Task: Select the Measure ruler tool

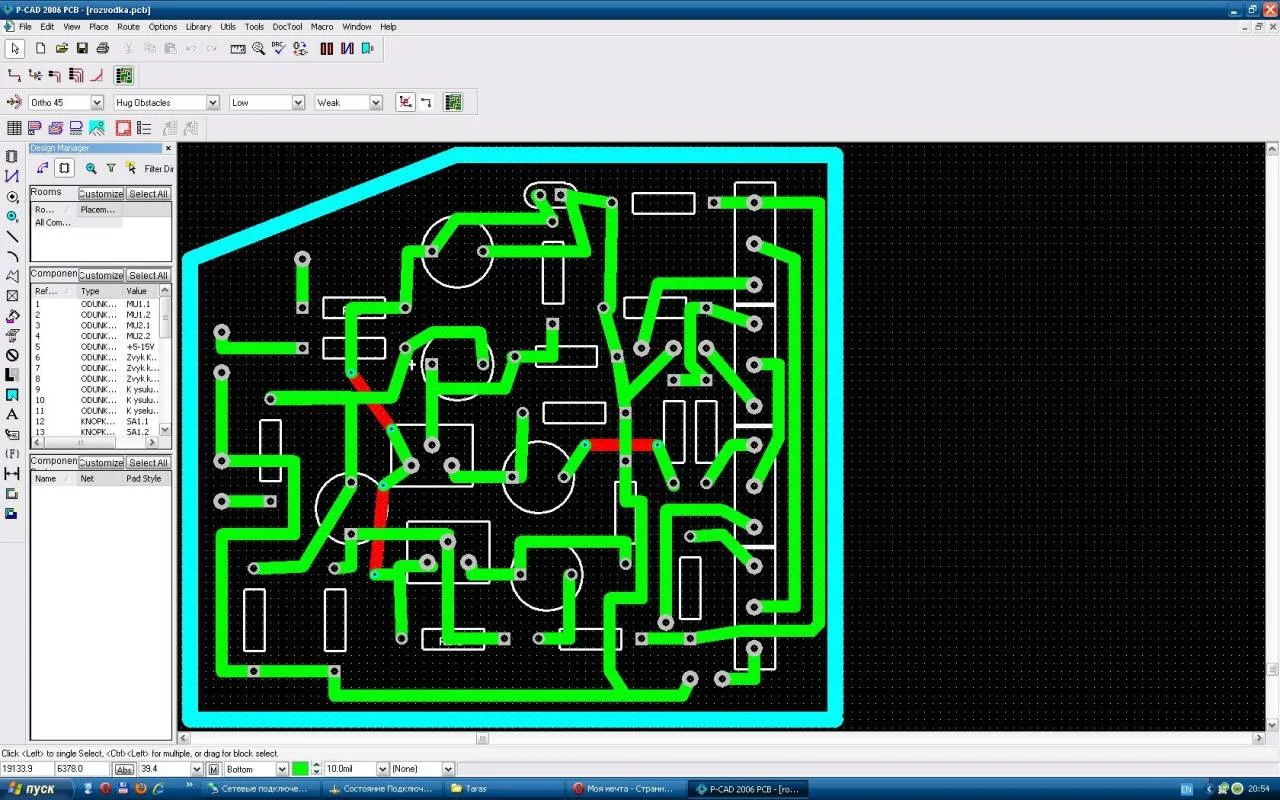Action: click(x=238, y=48)
